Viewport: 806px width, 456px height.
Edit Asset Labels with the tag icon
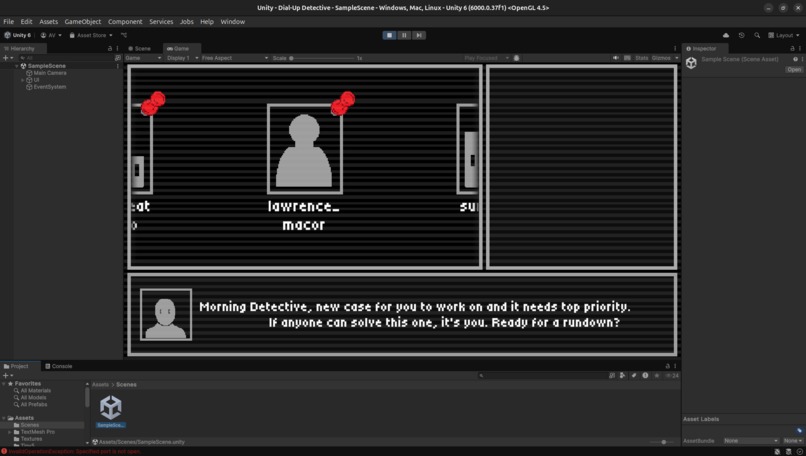pos(799,430)
